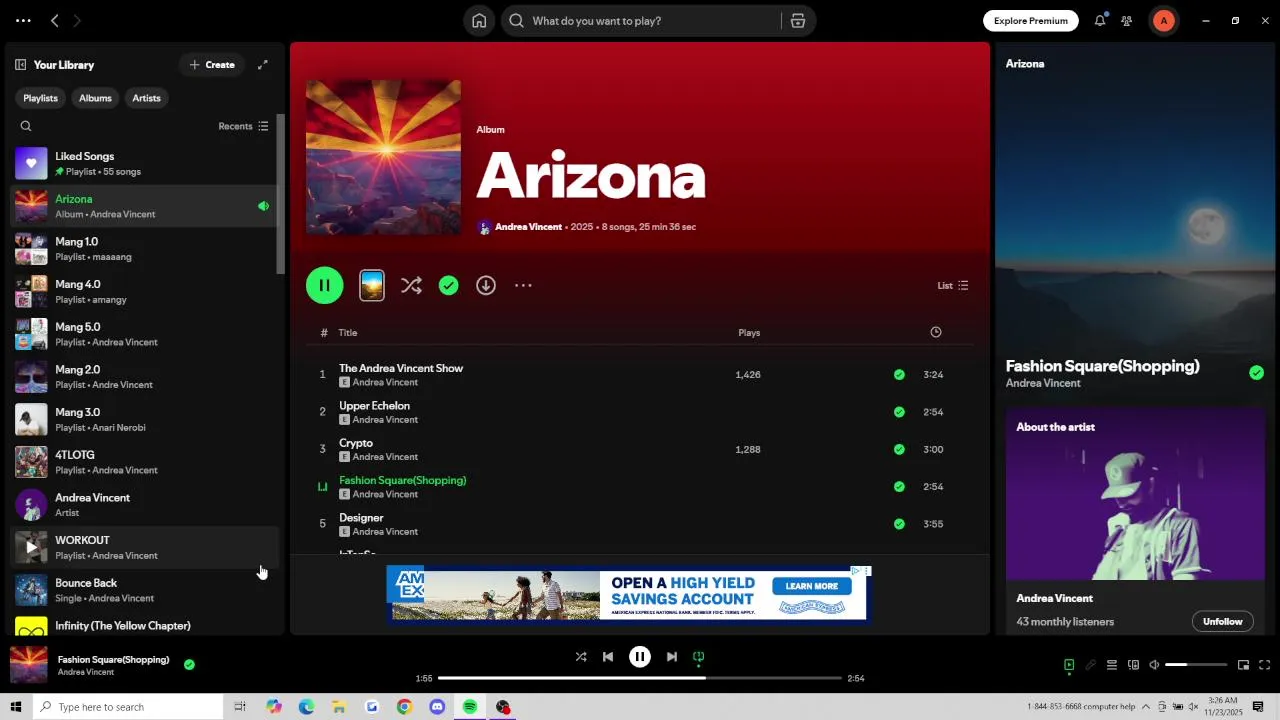
Task: Open the Browse icon in search bar
Action: (x=798, y=21)
